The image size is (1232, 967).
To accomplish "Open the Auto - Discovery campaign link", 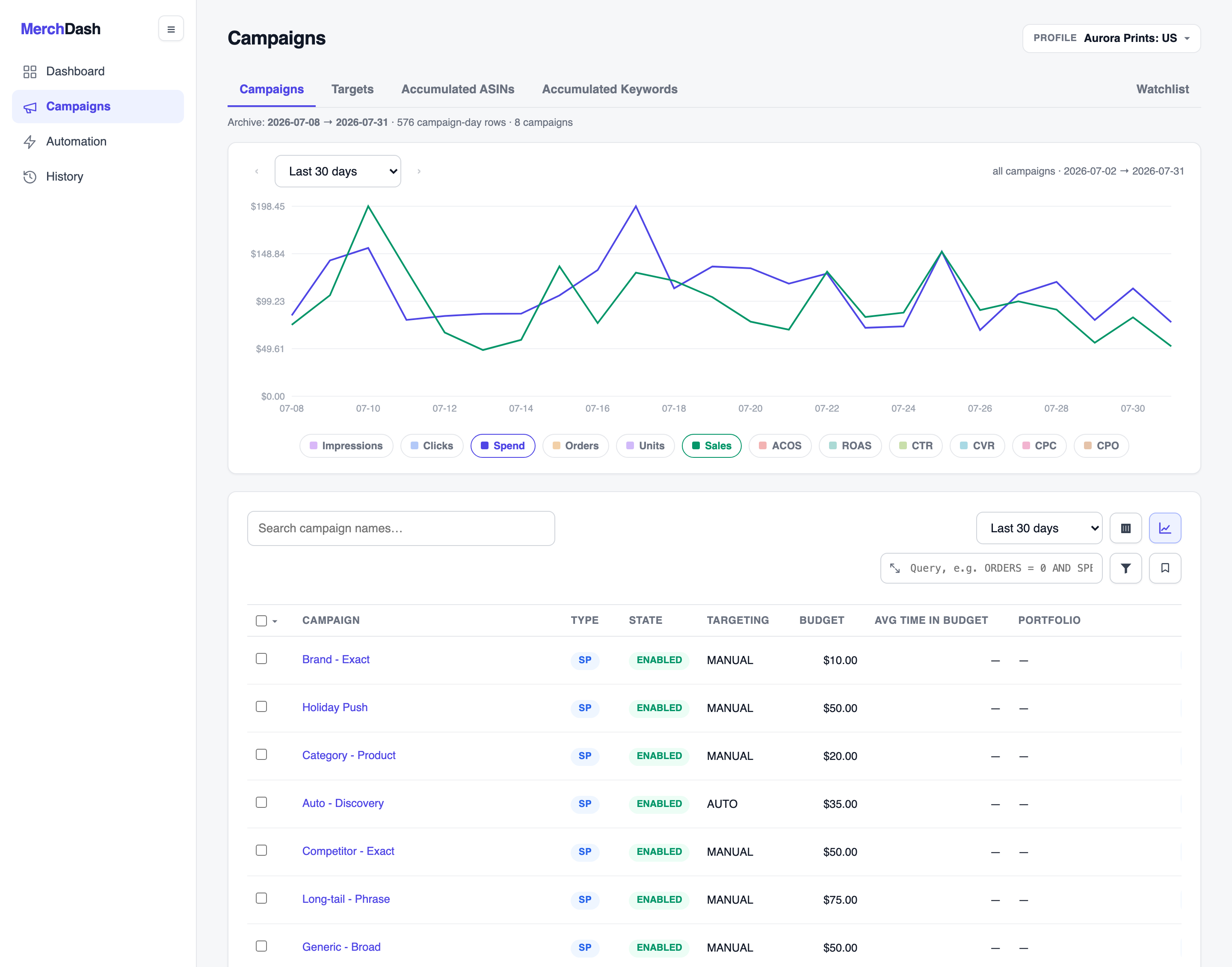I will pos(343,803).
